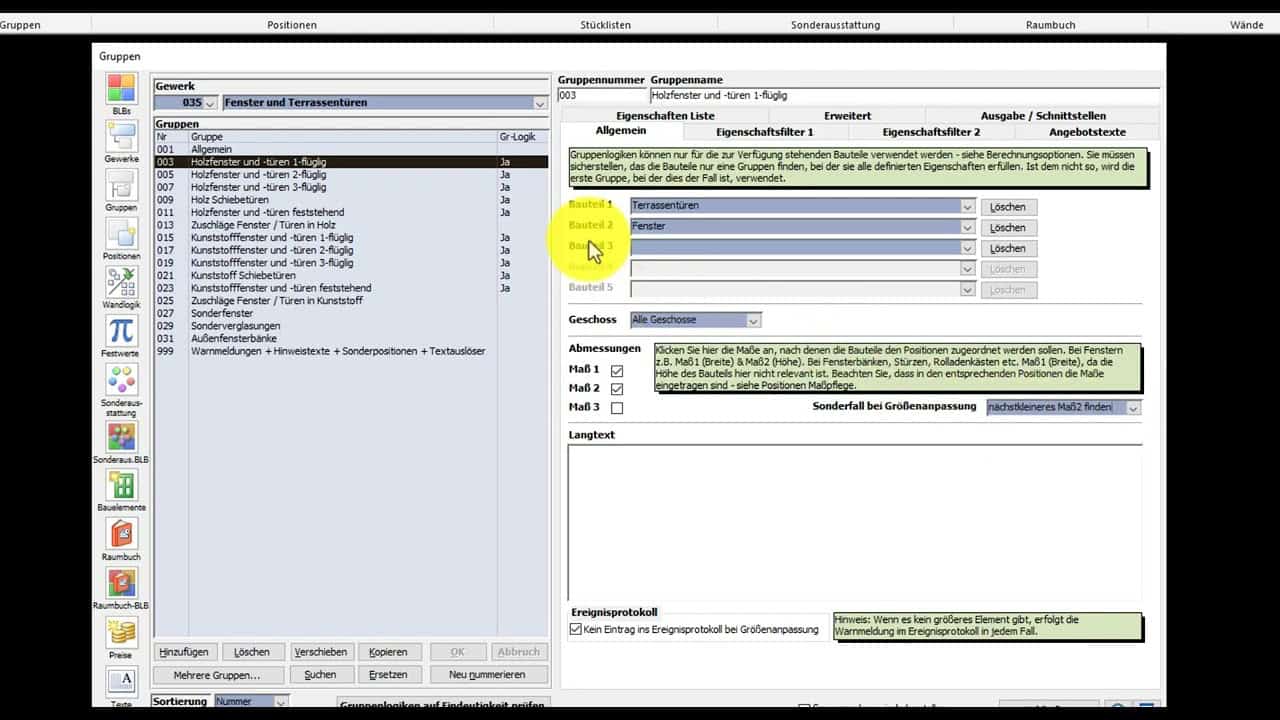Click the Hinzufügen button
This screenshot has width=1280, height=720.
pos(183,652)
